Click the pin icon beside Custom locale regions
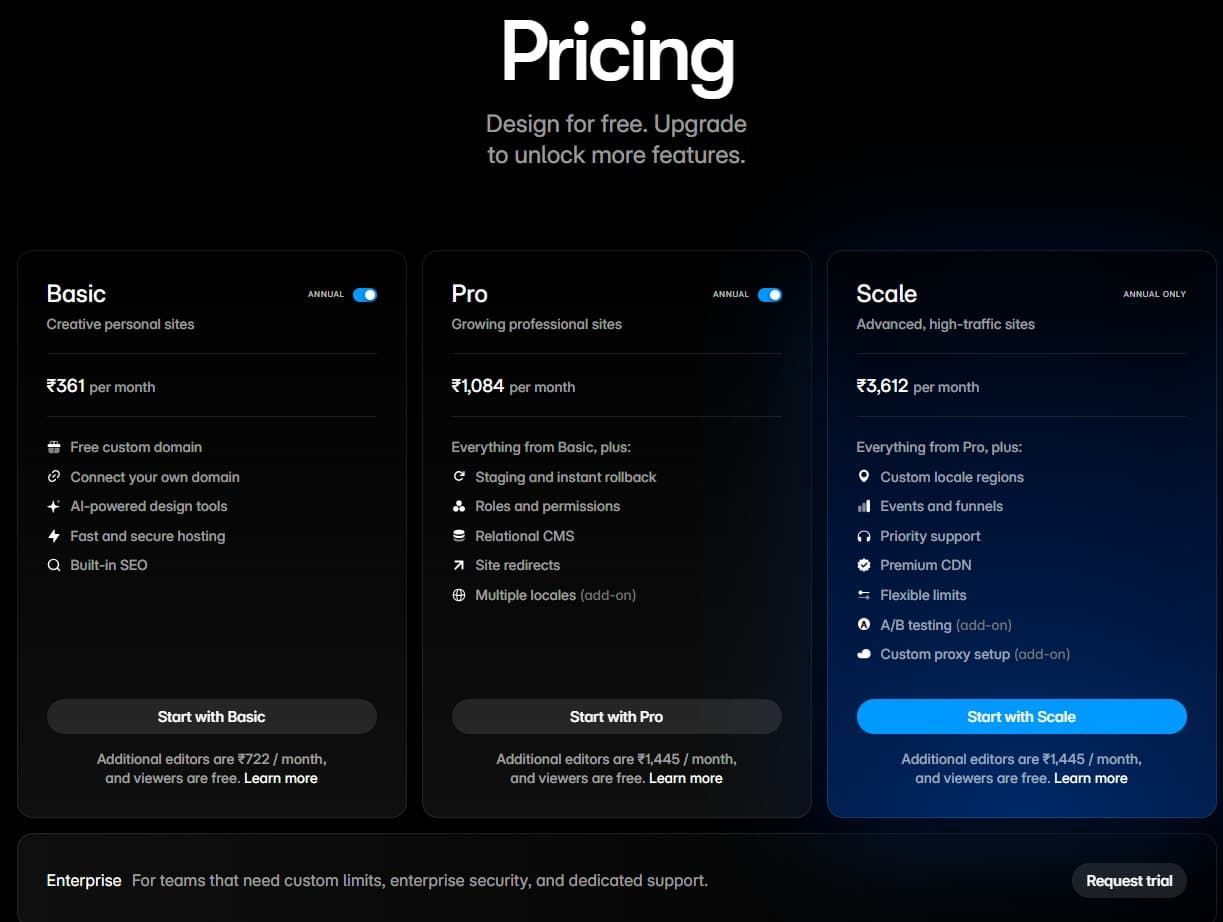The width and height of the screenshot is (1223, 922). 864,477
